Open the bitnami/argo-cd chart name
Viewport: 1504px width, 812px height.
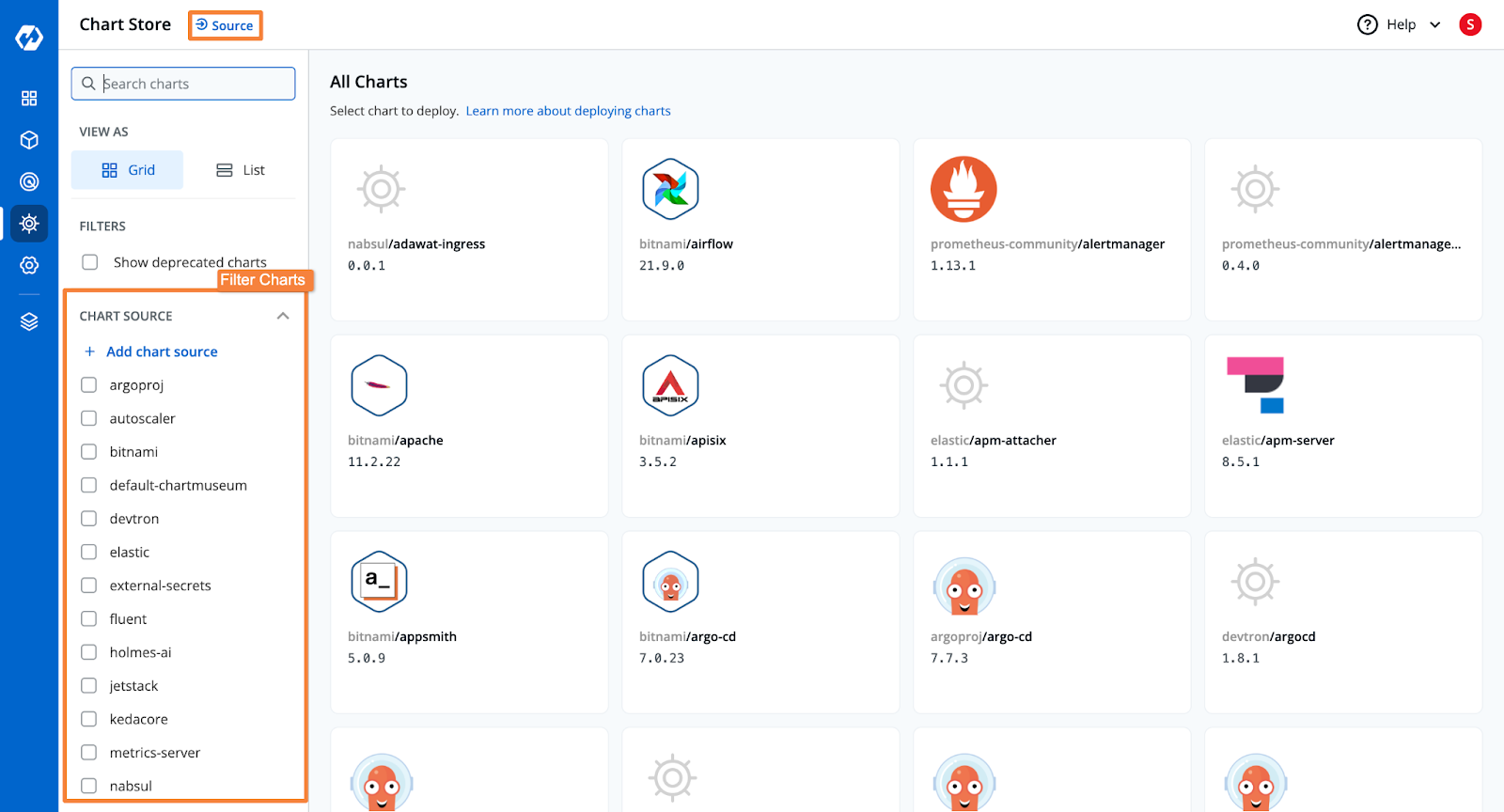point(687,637)
